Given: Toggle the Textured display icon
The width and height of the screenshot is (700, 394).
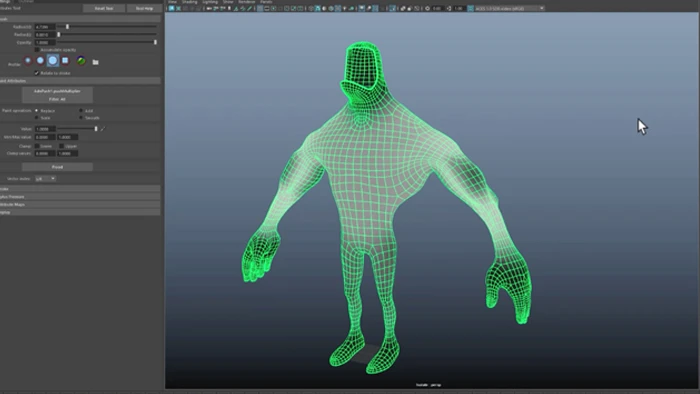Looking at the screenshot, I should [338, 8].
